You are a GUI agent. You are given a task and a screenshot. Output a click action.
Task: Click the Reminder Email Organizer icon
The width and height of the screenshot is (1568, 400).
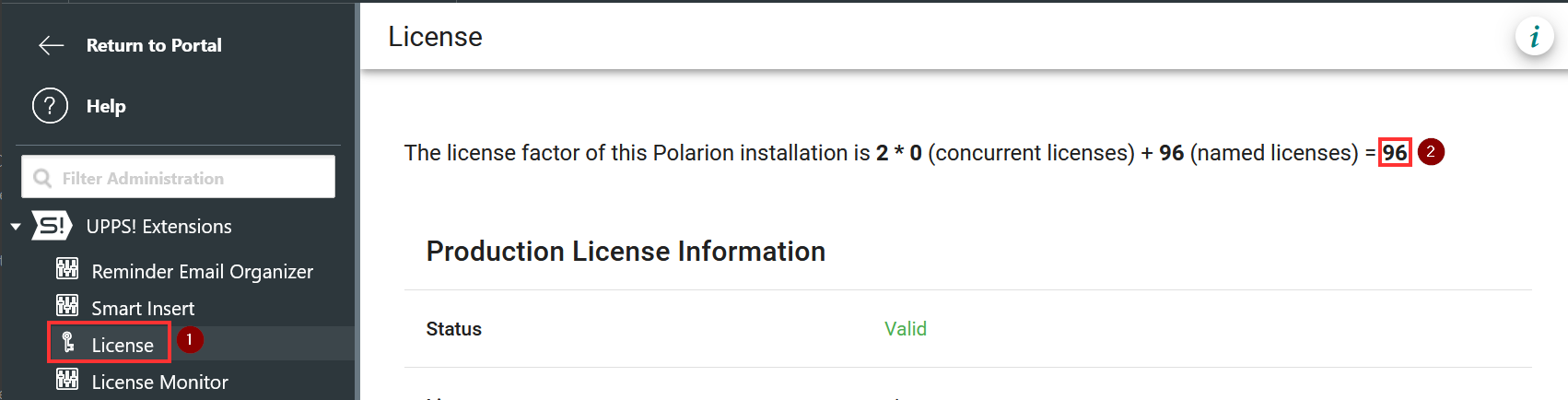coord(67,269)
